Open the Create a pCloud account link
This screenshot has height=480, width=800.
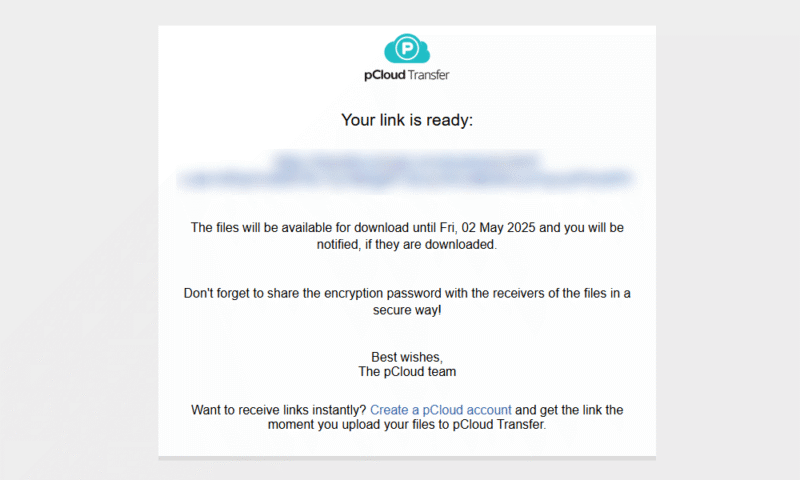[440, 410]
